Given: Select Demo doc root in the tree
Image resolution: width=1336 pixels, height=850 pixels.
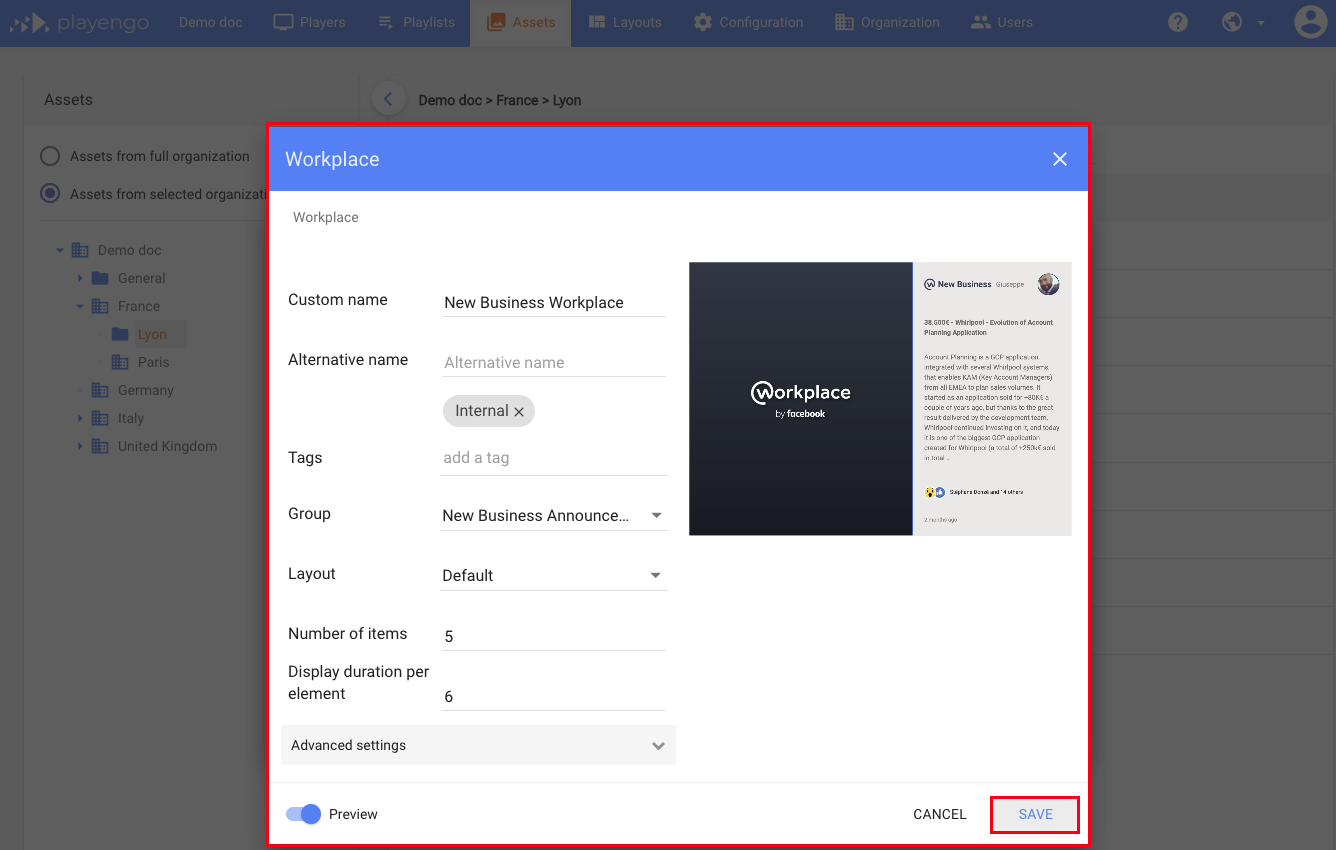Looking at the screenshot, I should point(129,250).
